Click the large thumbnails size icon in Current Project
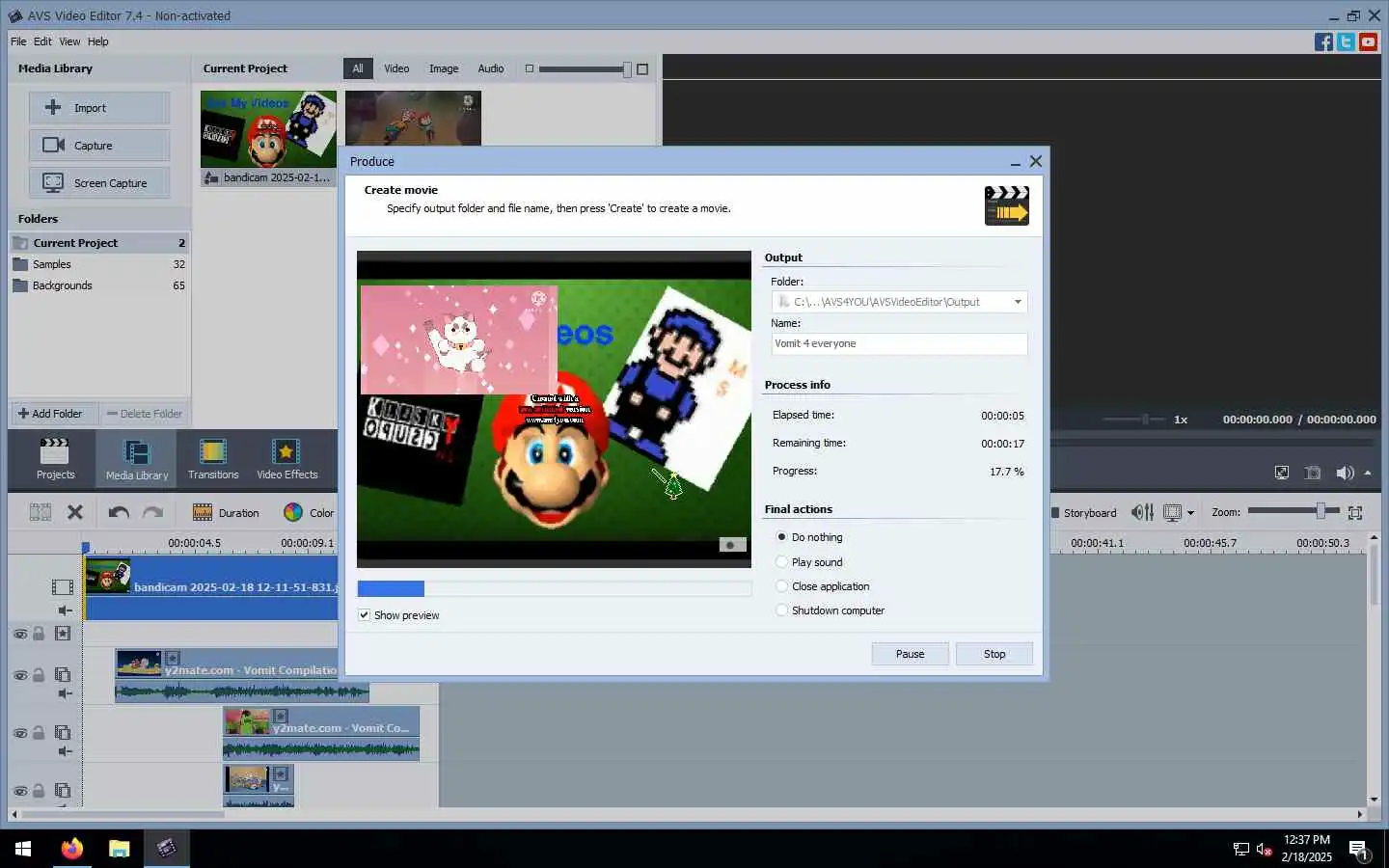1389x868 pixels. coord(642,68)
